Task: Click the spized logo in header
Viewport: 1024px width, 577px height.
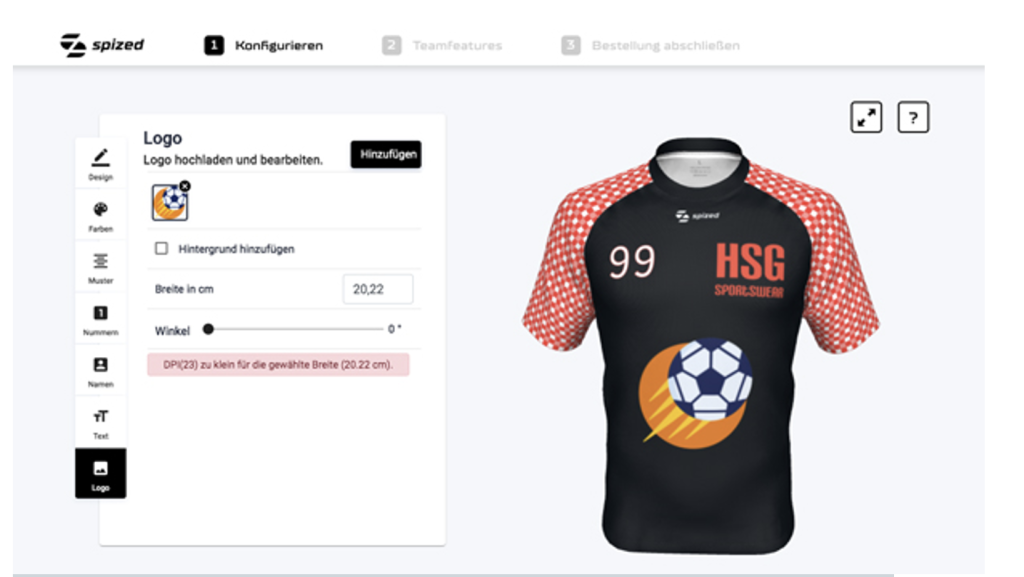Action: pos(102,45)
